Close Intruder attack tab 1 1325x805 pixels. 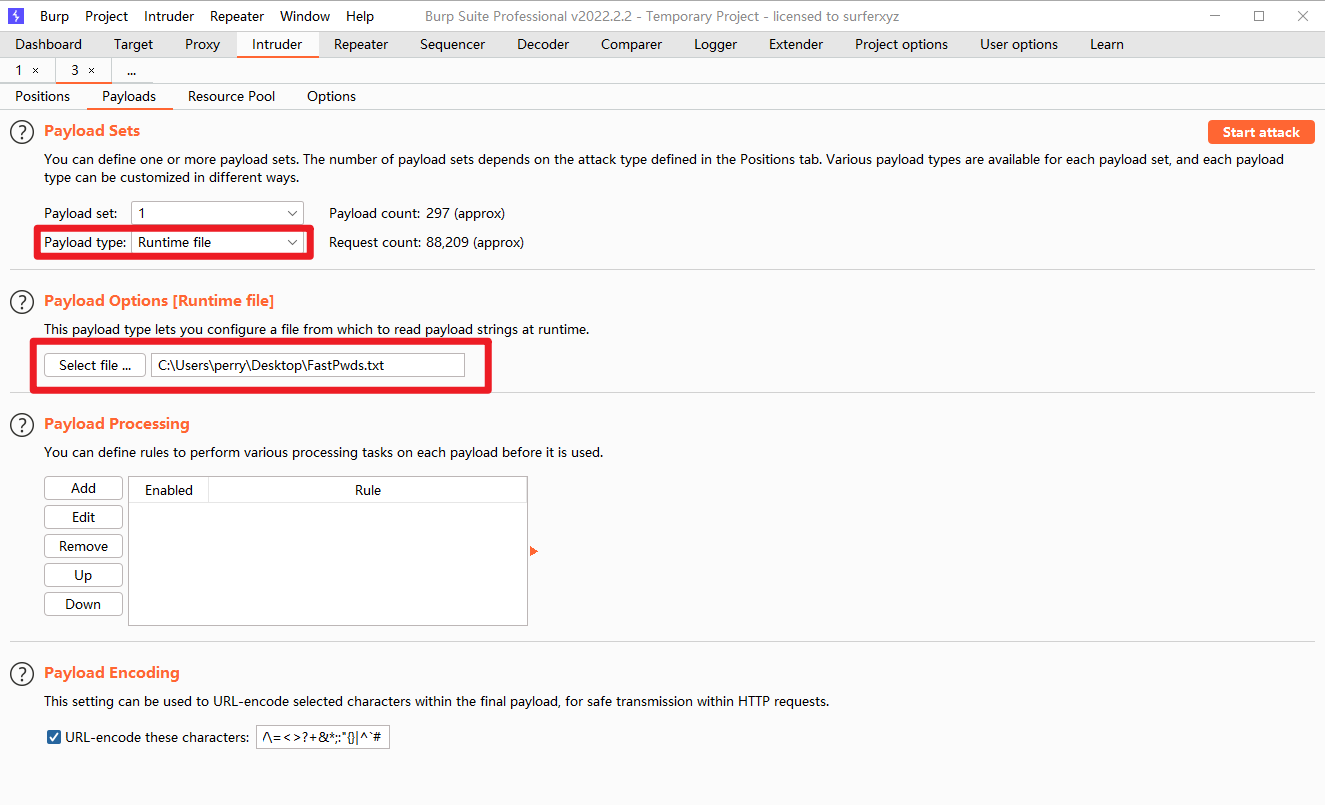click(x=36, y=71)
